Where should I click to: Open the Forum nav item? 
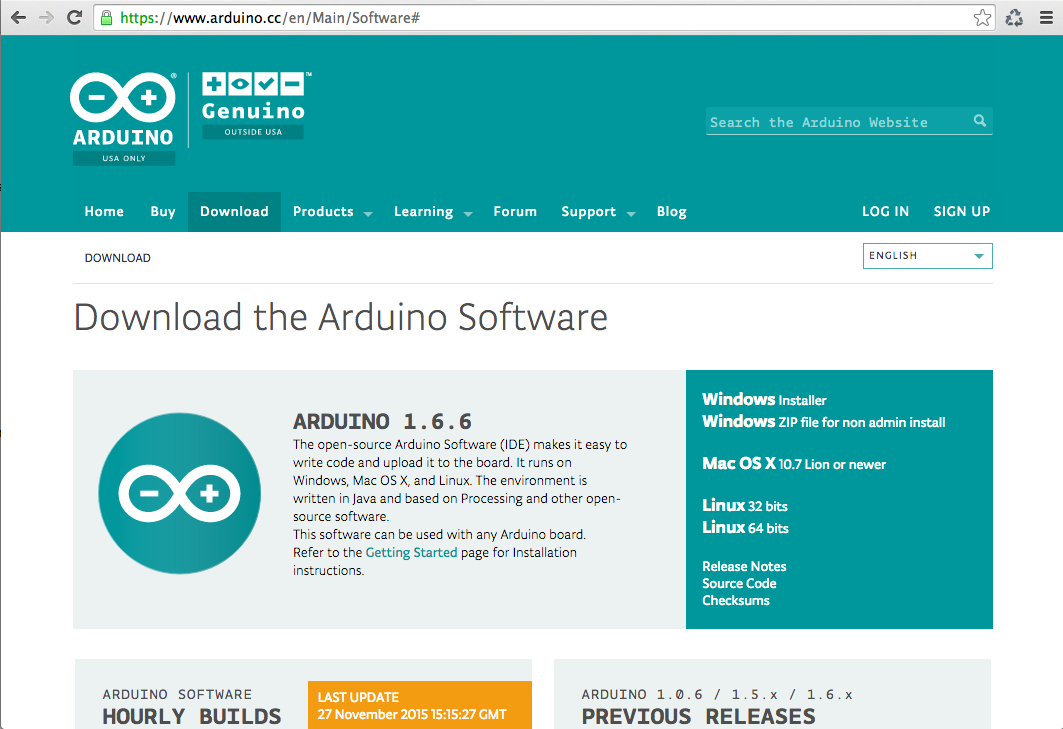515,212
